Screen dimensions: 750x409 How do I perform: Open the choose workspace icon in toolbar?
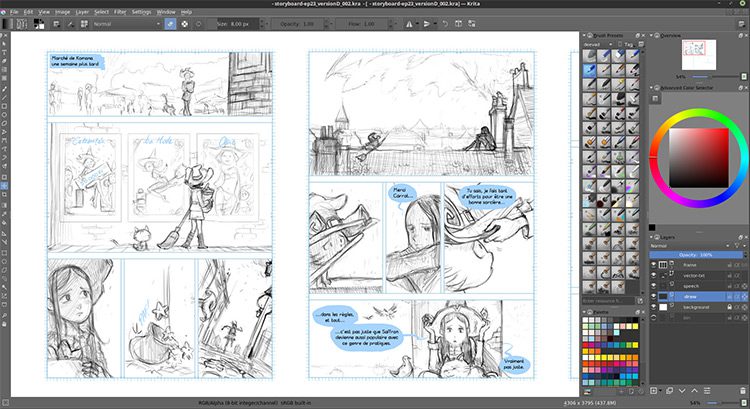click(x=740, y=23)
